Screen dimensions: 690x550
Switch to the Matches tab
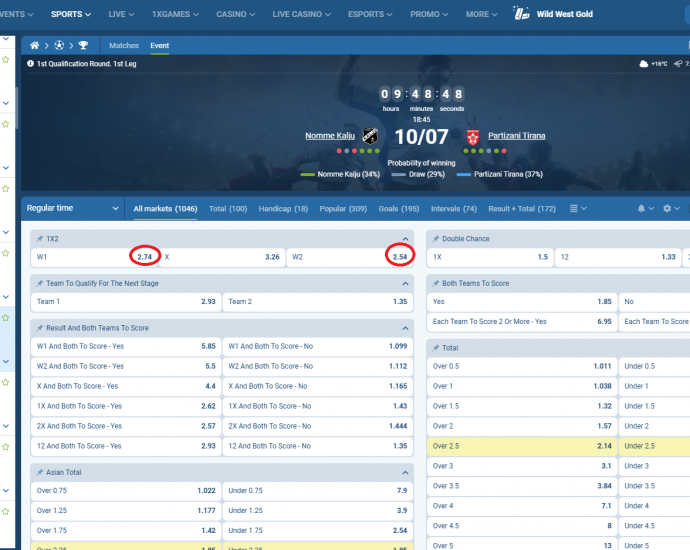[124, 45]
